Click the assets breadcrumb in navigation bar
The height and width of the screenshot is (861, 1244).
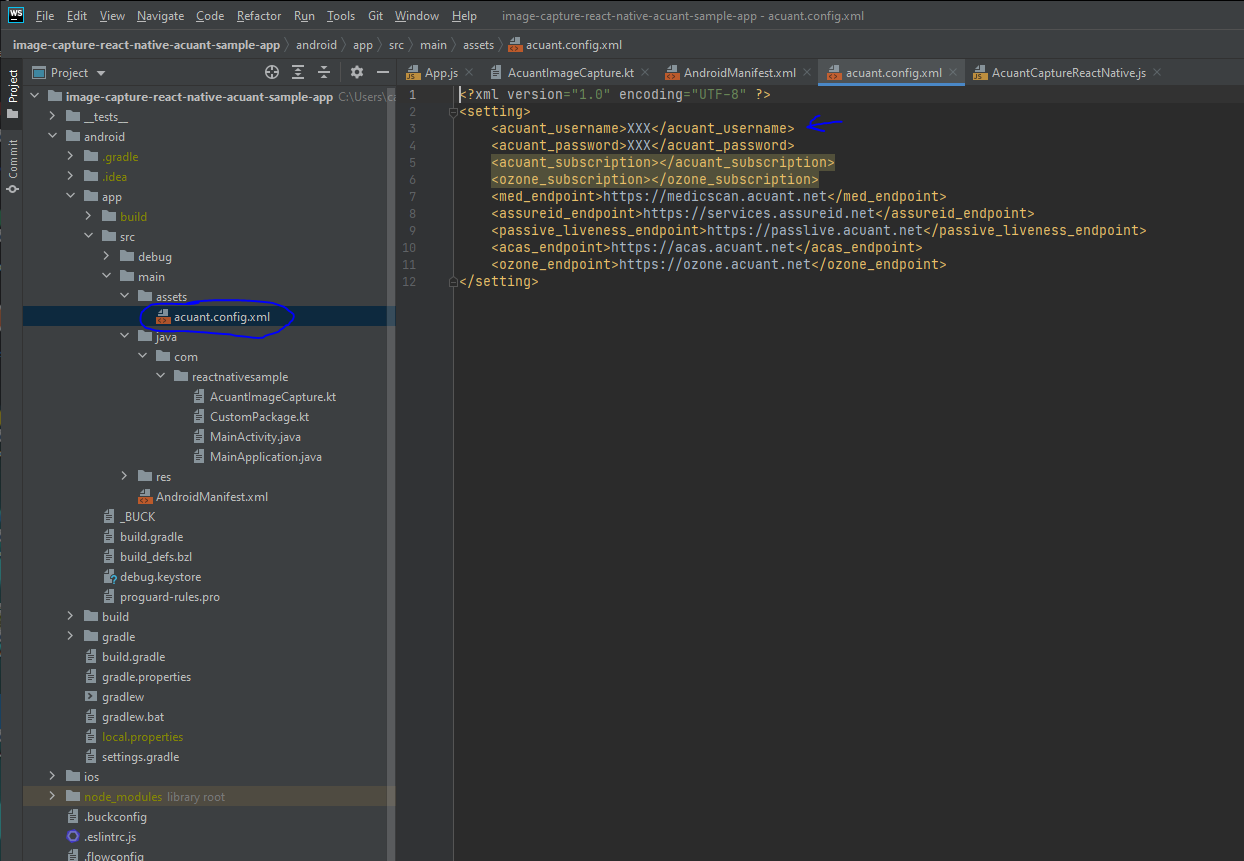pos(478,45)
